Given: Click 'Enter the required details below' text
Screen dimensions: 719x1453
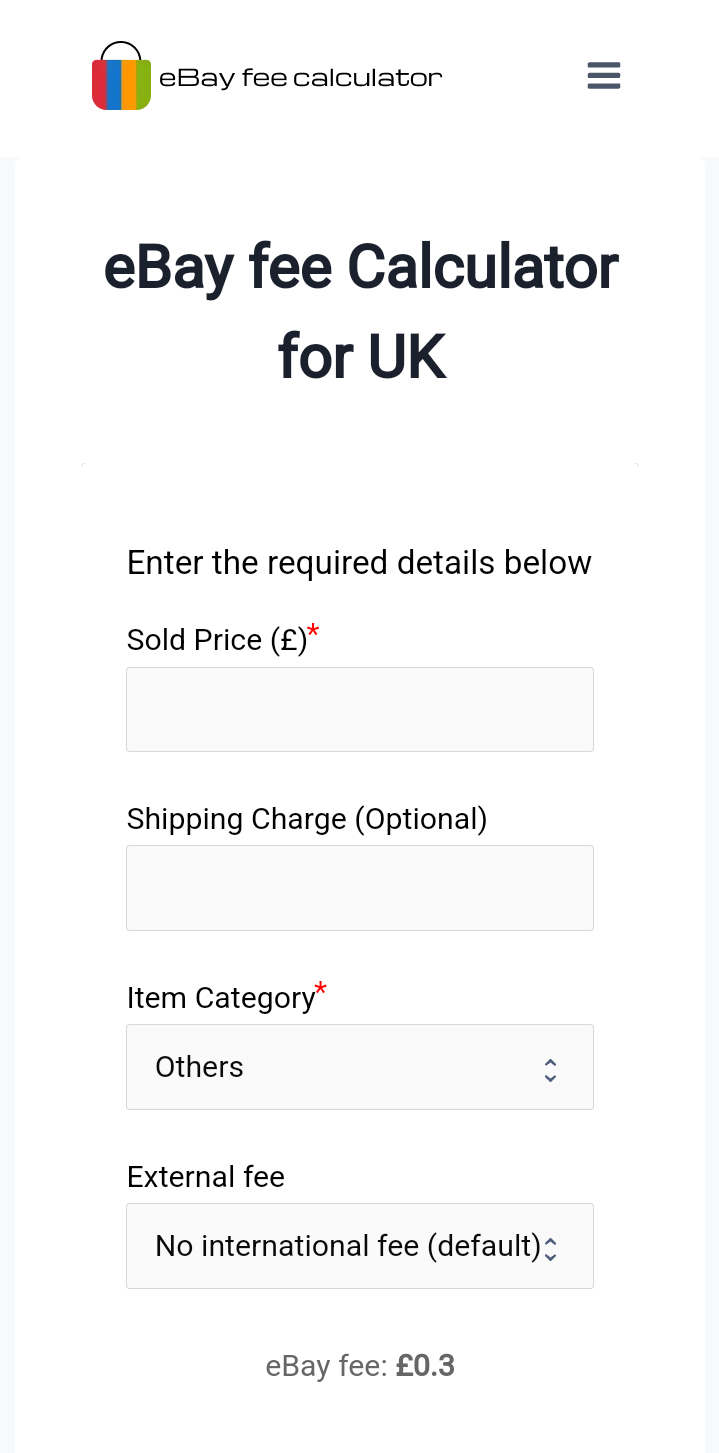Looking at the screenshot, I should [359, 562].
